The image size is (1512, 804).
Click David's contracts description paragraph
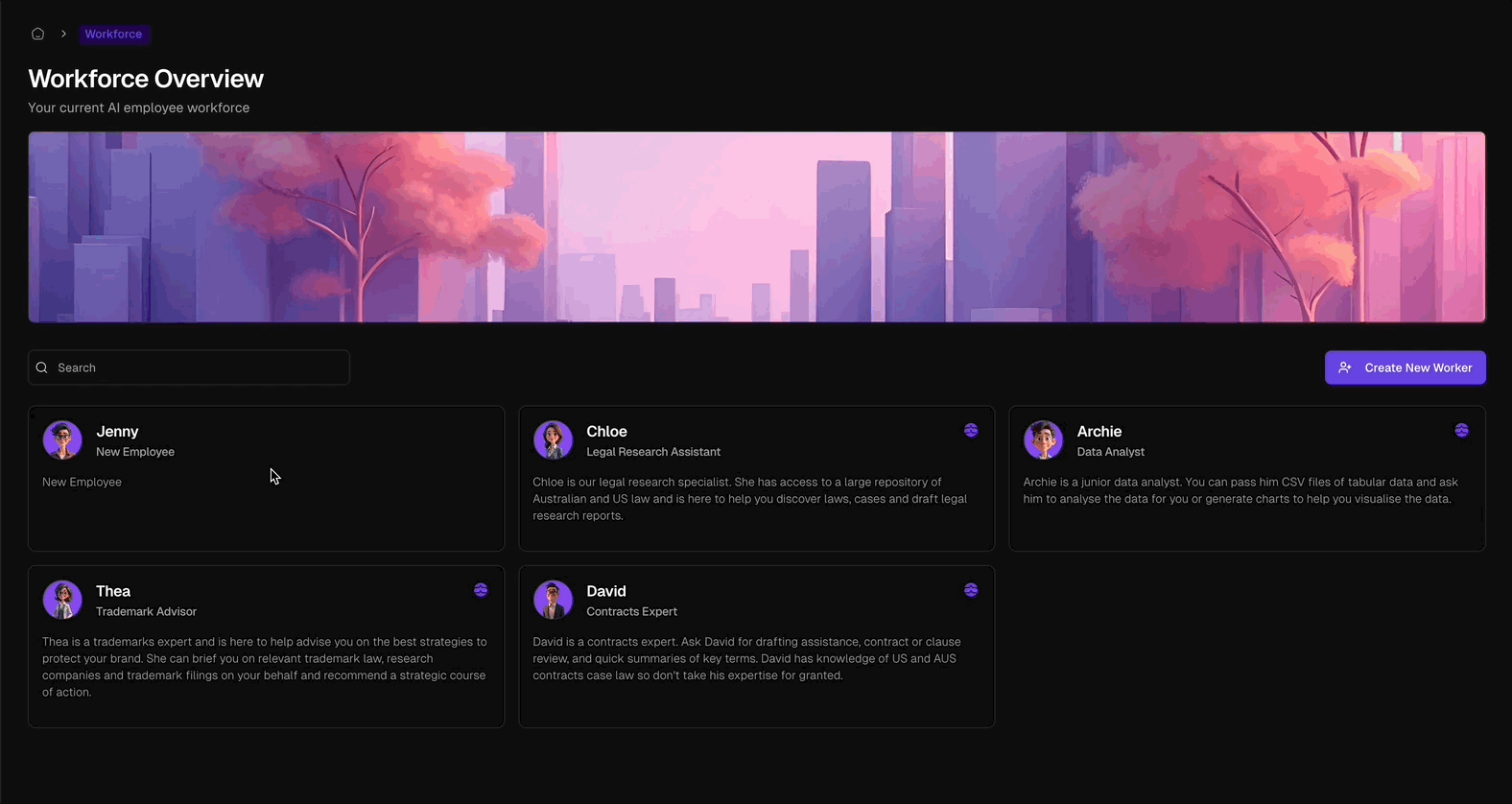coord(747,658)
